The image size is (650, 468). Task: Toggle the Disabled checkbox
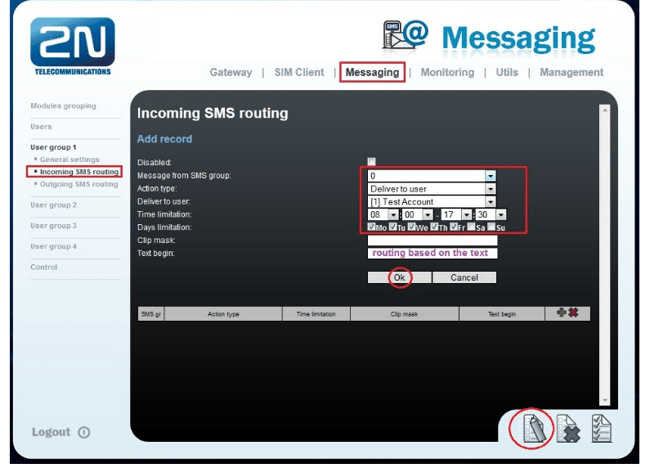(371, 162)
